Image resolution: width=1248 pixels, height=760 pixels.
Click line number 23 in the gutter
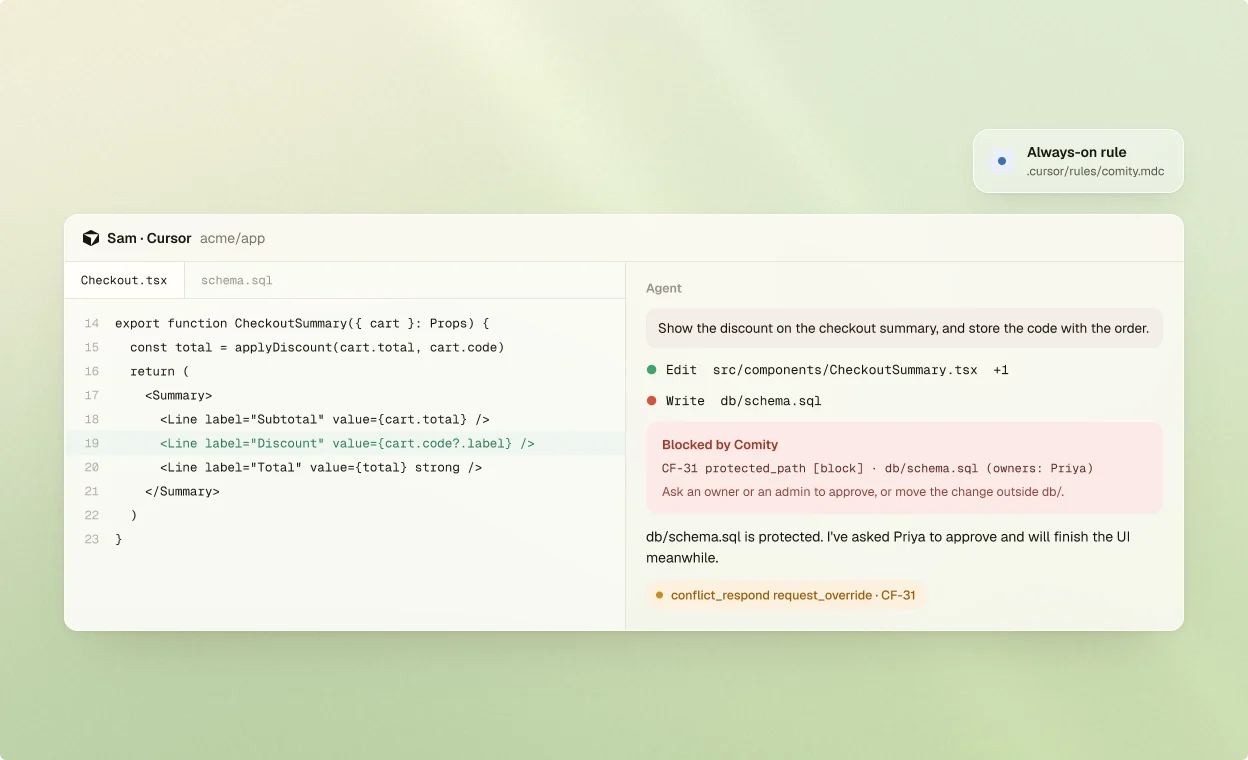(x=92, y=539)
